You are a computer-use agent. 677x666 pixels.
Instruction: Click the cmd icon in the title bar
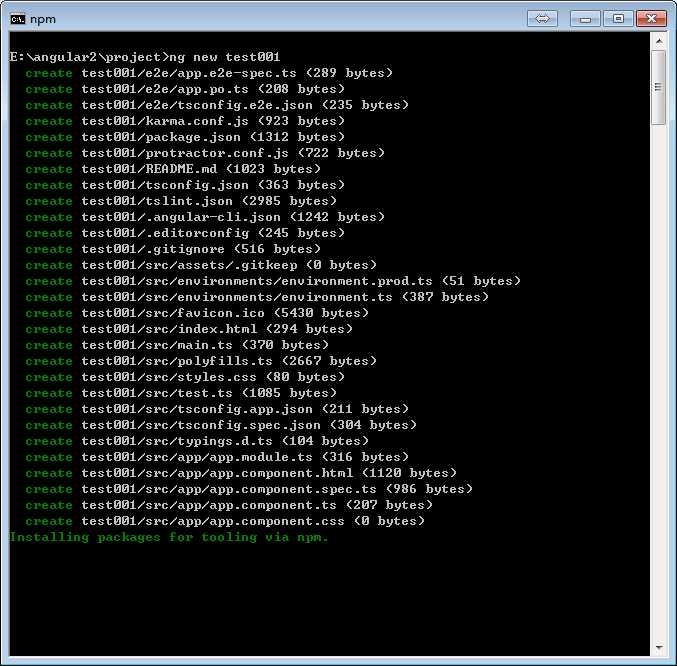(18, 19)
